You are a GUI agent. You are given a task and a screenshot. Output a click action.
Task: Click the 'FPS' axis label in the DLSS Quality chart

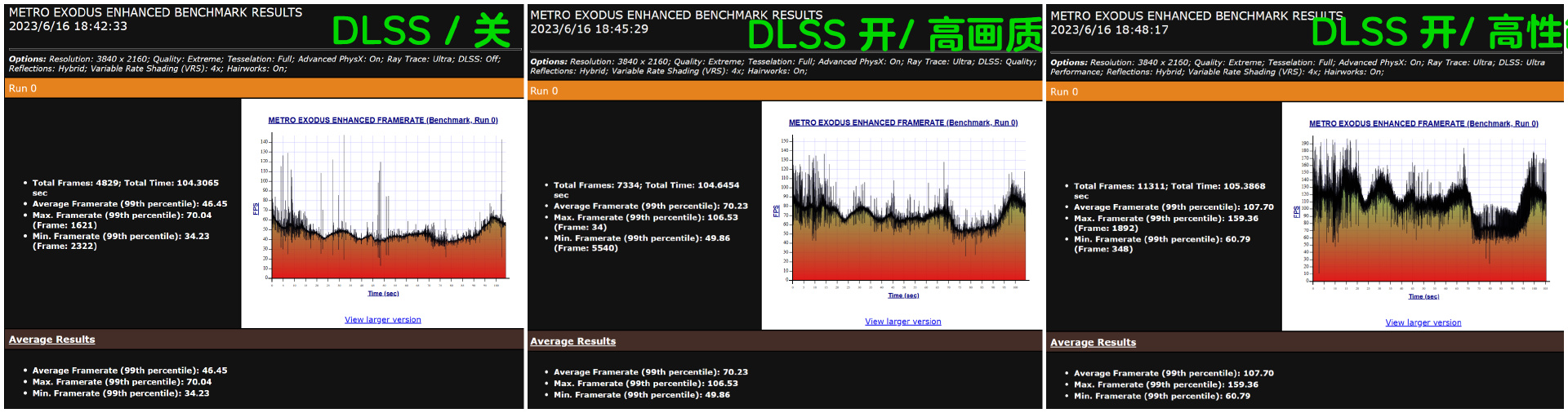[x=776, y=211]
